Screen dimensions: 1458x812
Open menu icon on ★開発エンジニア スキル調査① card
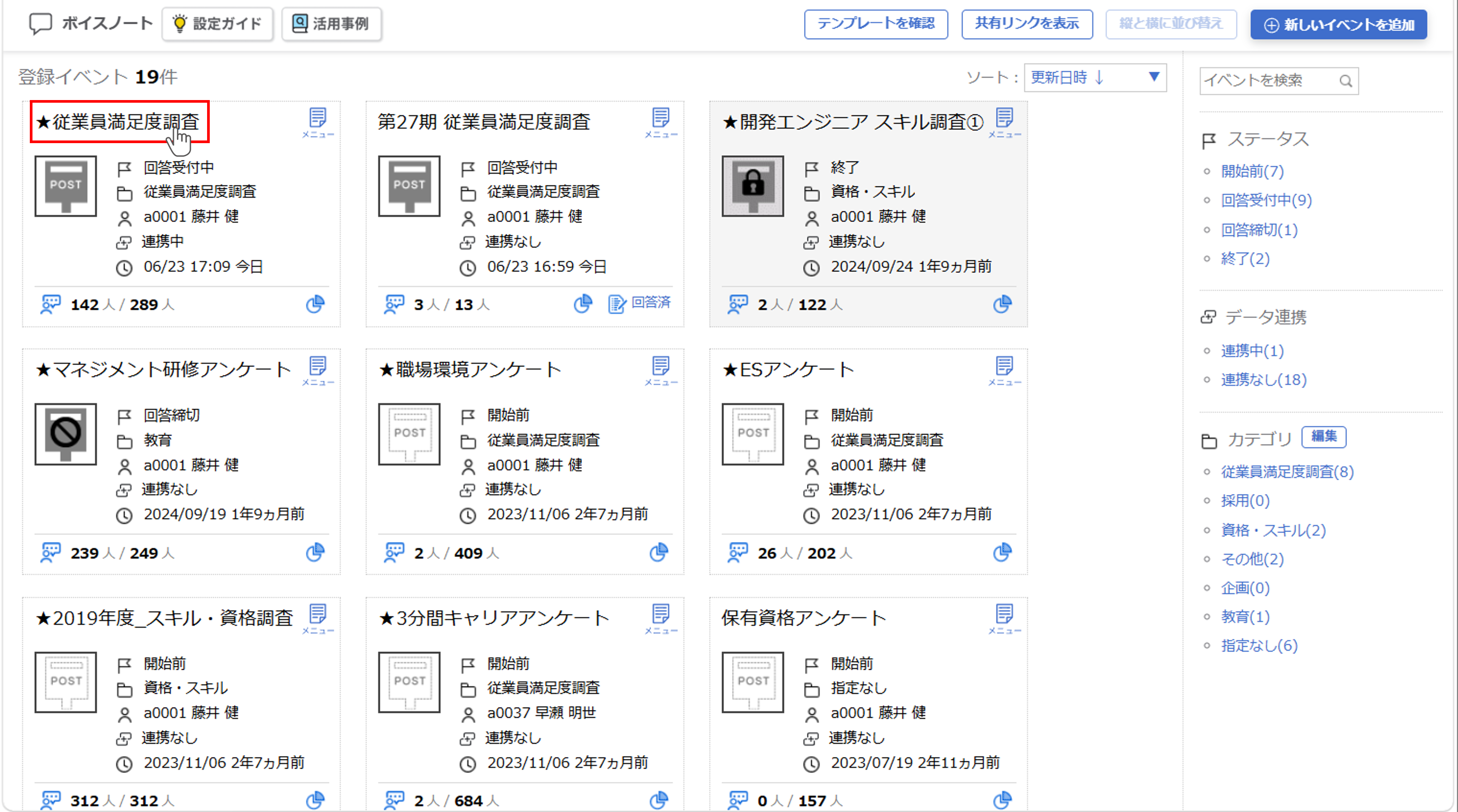[1004, 122]
